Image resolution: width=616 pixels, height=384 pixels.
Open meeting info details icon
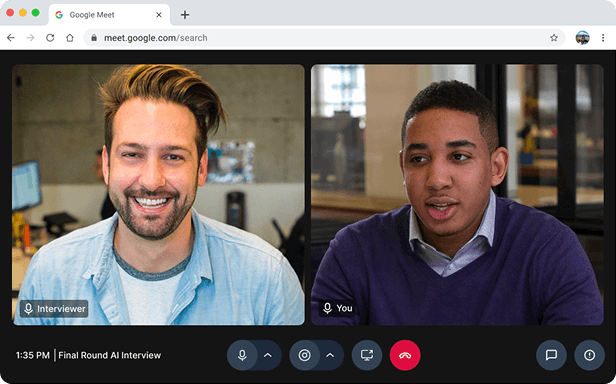coord(589,355)
